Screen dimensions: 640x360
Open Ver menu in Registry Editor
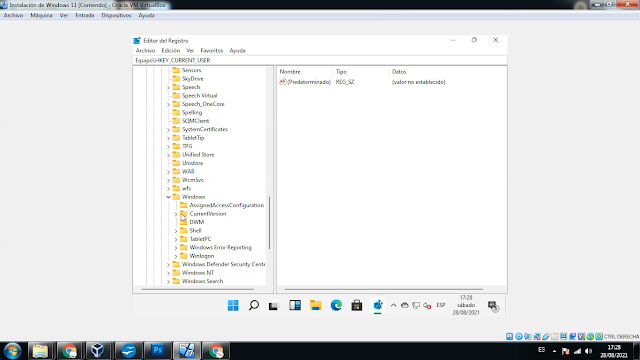pyautogui.click(x=190, y=51)
